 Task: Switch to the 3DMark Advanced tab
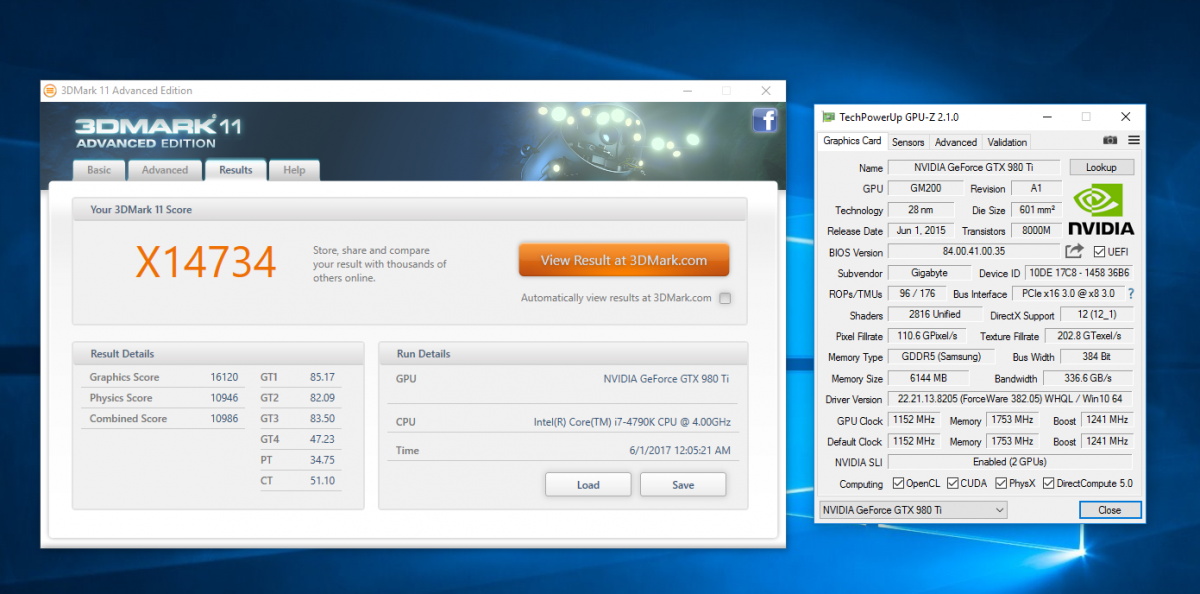pos(165,170)
